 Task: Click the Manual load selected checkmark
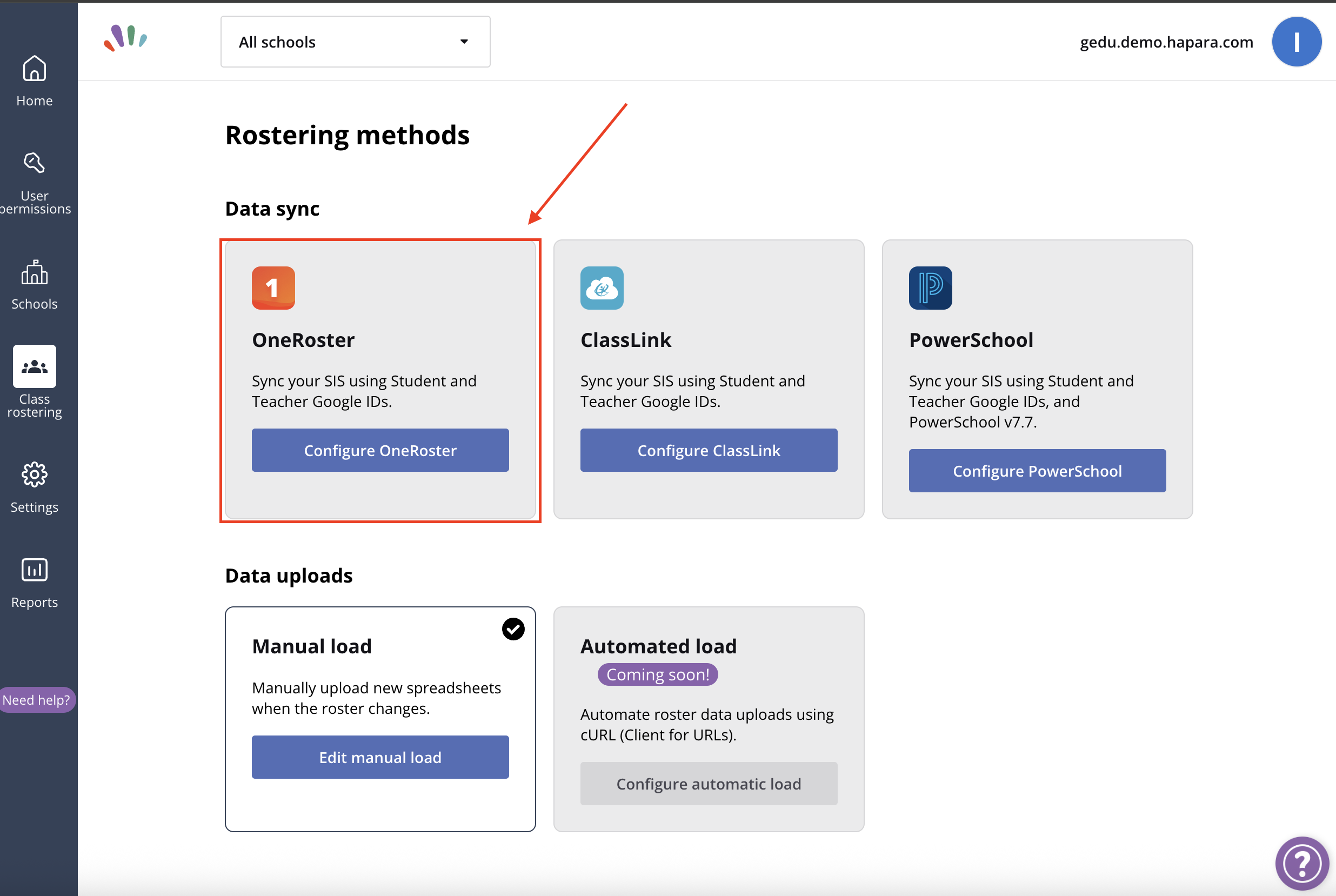pos(513,629)
